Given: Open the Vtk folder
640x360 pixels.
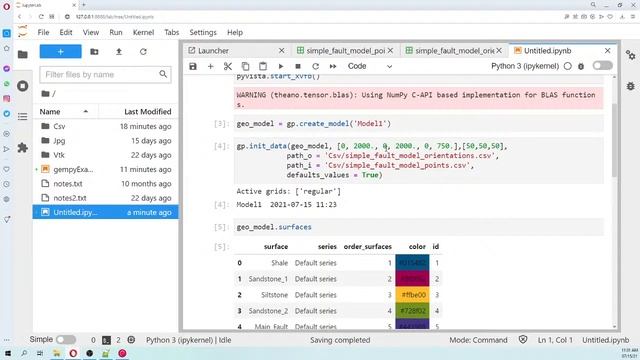Looking at the screenshot, I should (x=106, y=155).
